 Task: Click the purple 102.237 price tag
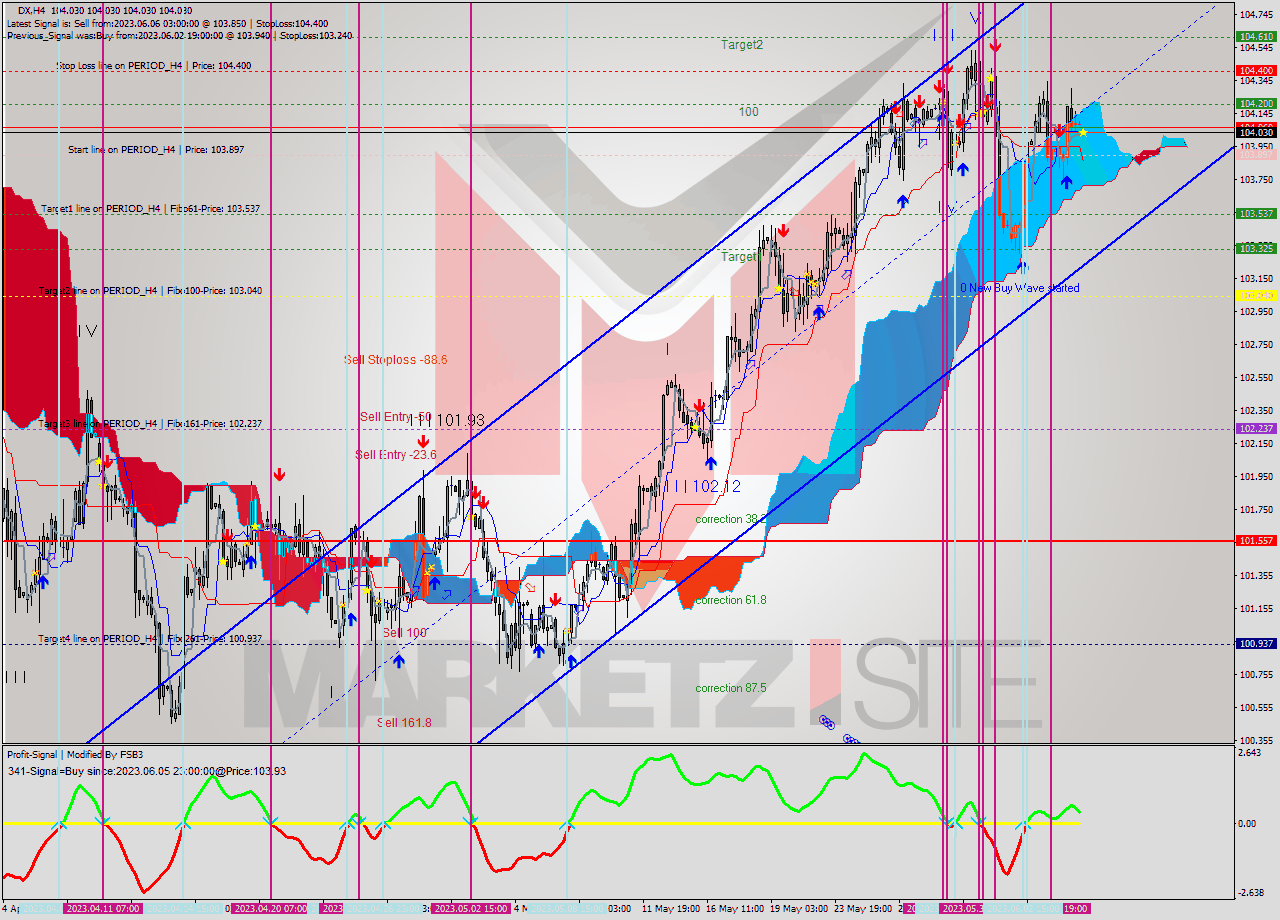(1256, 428)
